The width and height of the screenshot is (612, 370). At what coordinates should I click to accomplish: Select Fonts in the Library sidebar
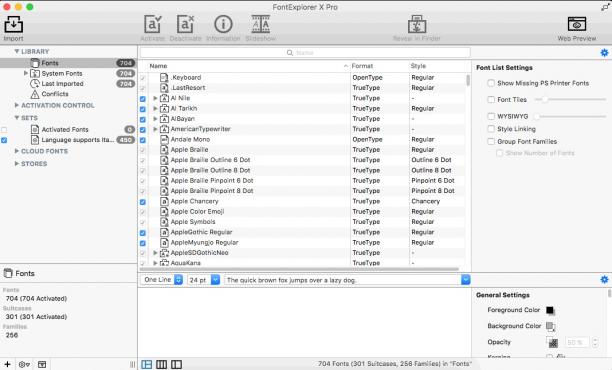68,63
